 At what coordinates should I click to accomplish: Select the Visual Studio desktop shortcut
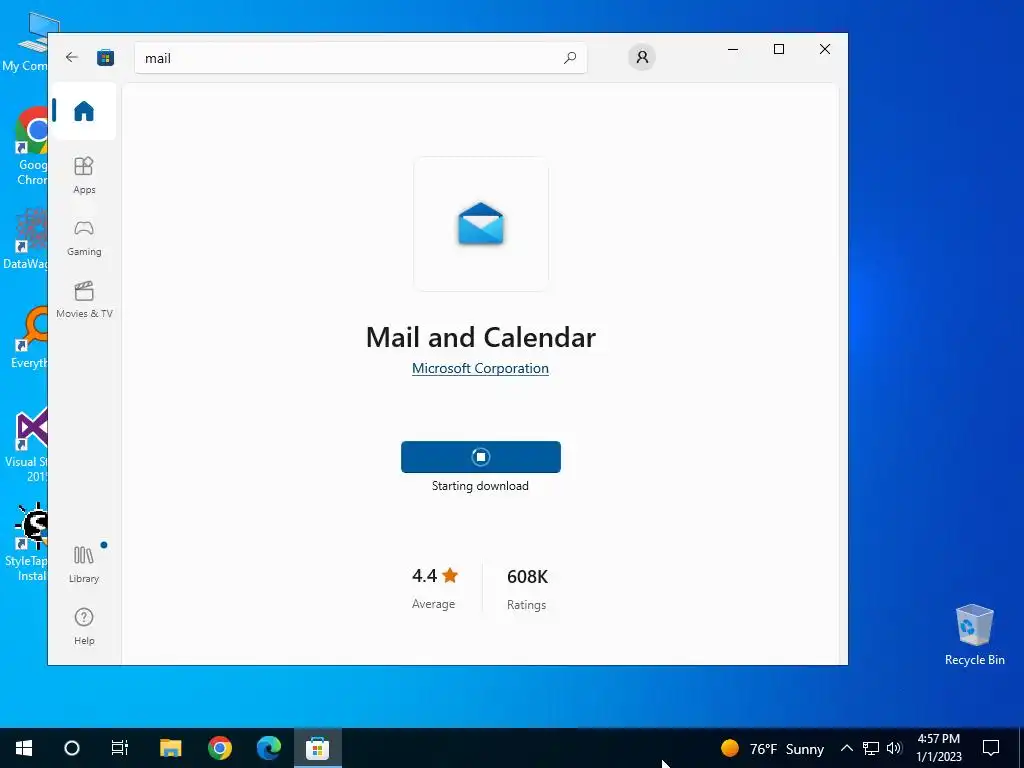(27, 445)
